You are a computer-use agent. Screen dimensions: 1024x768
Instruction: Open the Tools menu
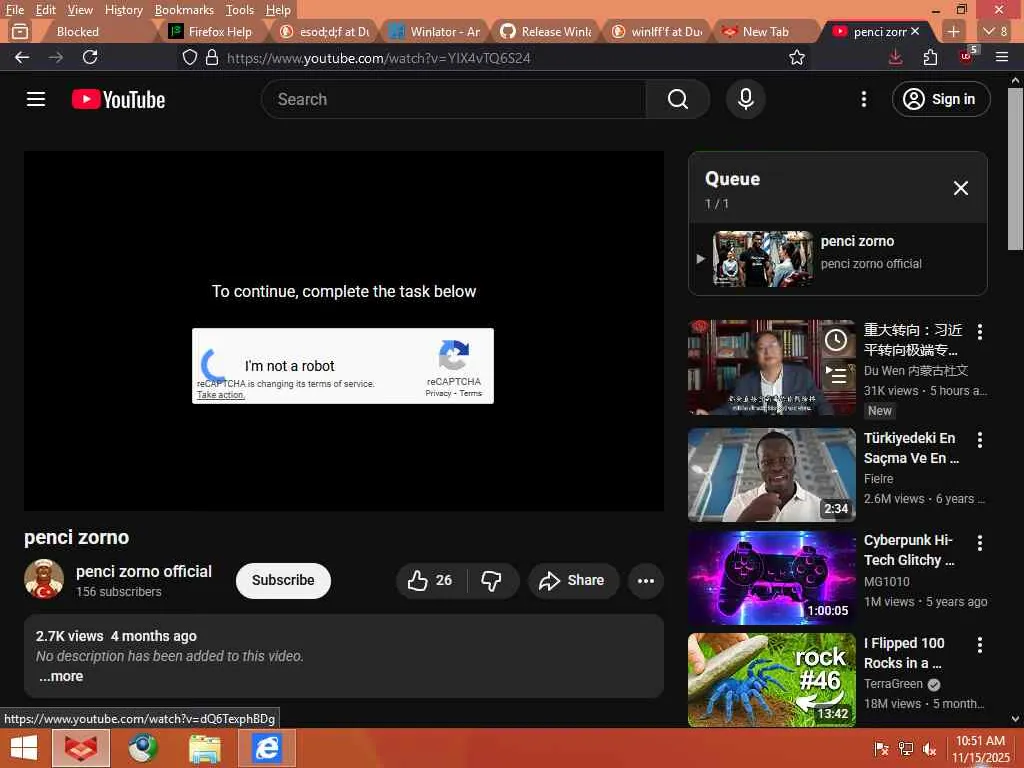(240, 10)
